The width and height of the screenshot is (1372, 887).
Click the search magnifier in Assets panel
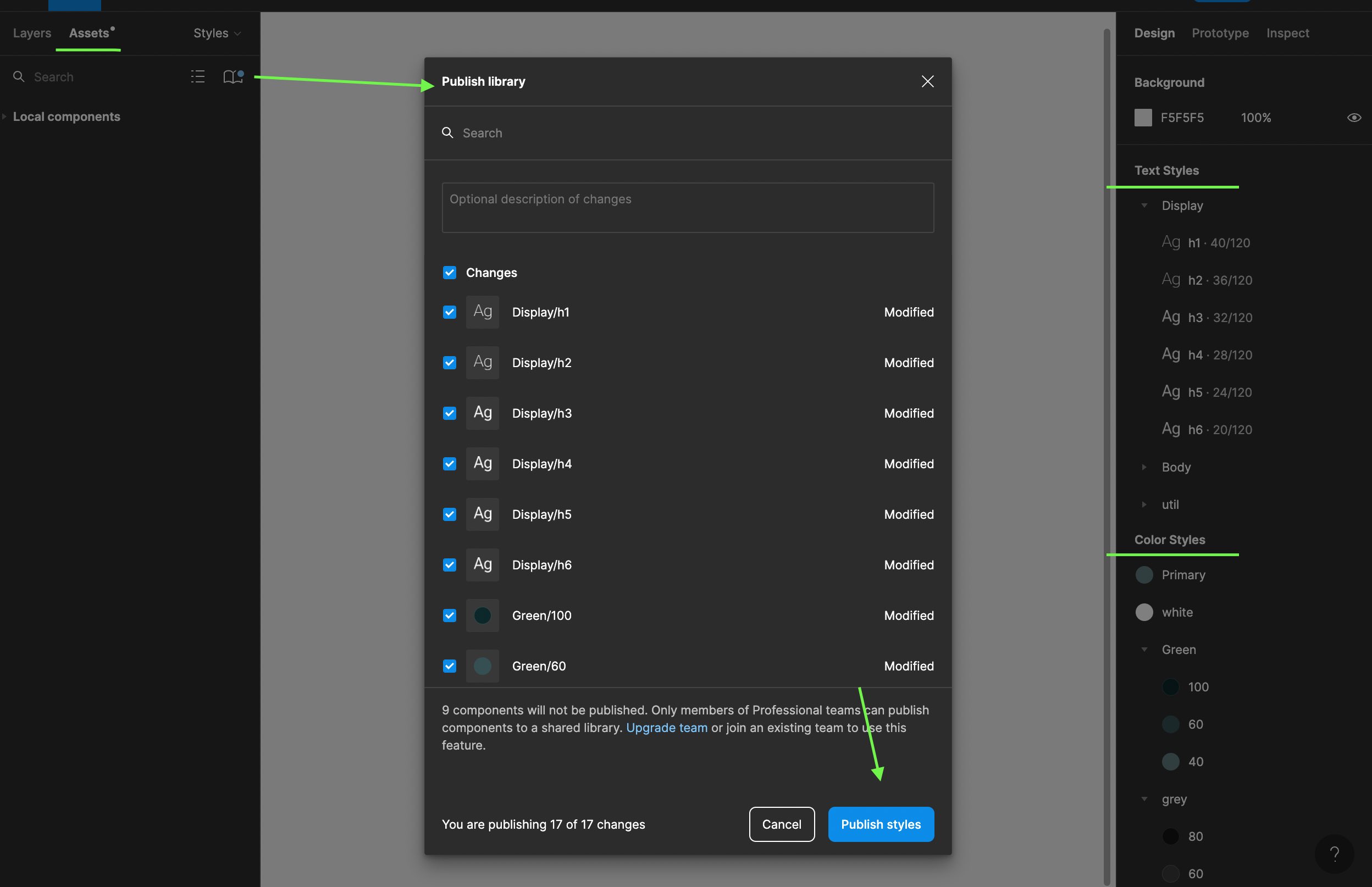(x=19, y=76)
